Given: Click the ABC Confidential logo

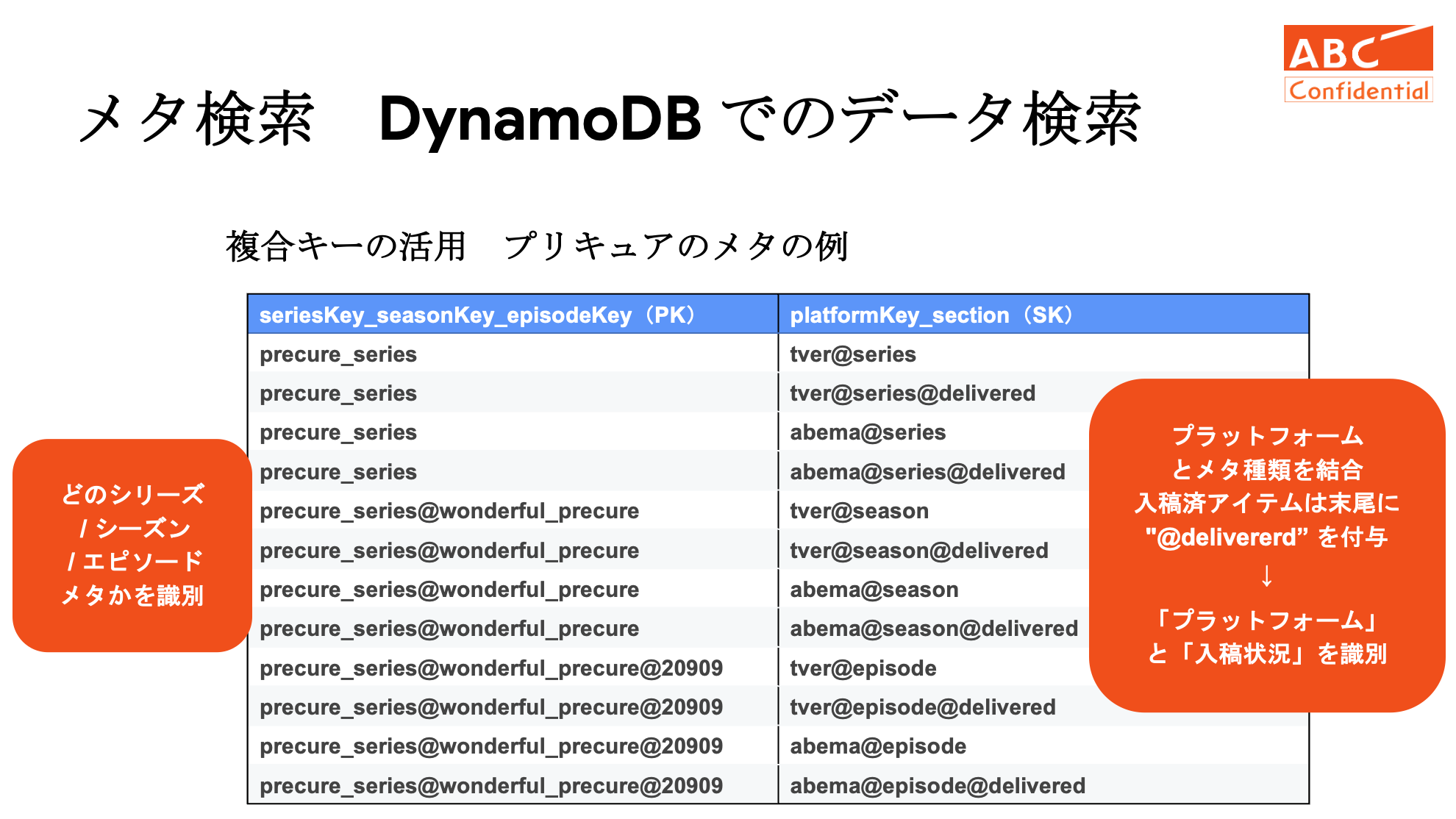Looking at the screenshot, I should click(1357, 64).
